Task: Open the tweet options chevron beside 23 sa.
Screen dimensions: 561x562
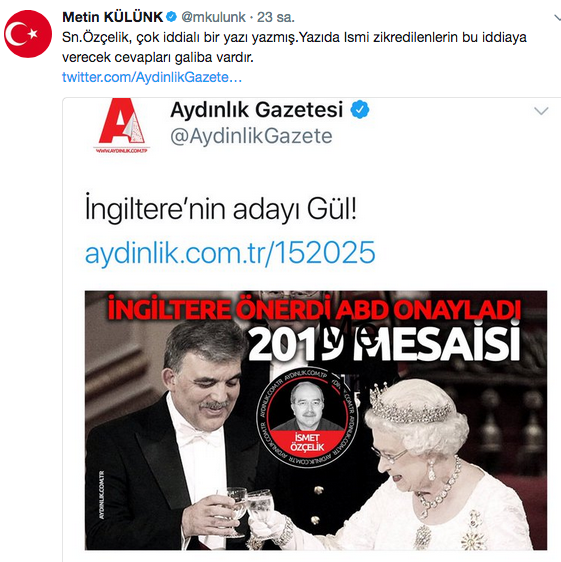Action: click(557, 17)
